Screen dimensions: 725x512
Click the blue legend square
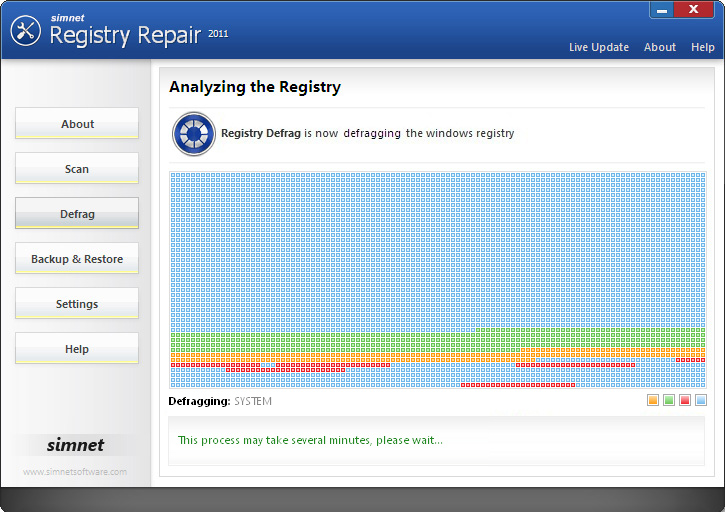(701, 401)
